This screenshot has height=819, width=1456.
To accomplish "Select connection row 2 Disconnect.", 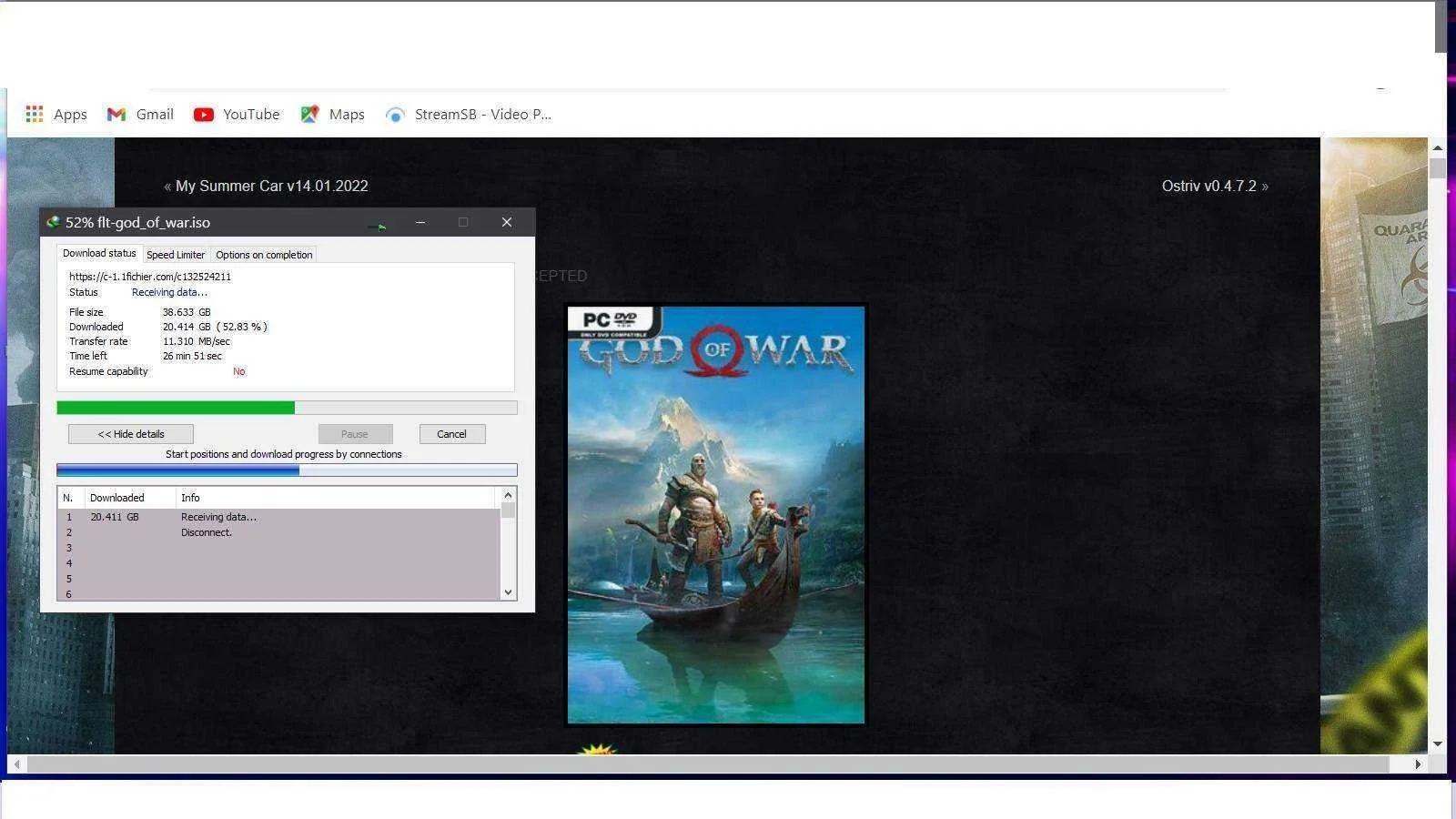I will (x=278, y=532).
